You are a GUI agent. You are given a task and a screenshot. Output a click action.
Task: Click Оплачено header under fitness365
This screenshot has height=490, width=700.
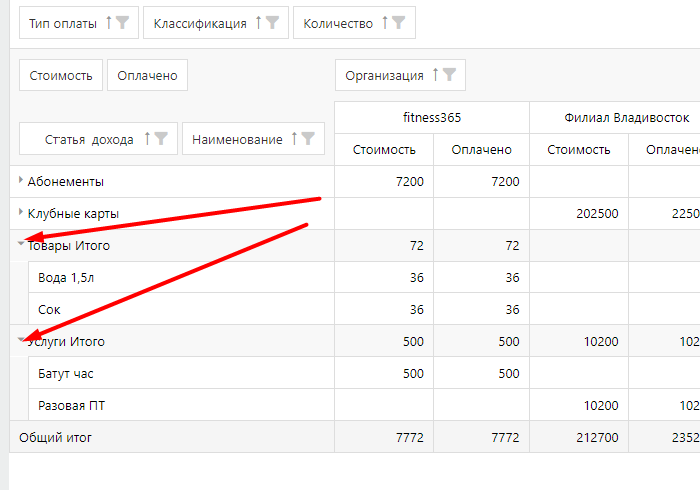(481, 149)
